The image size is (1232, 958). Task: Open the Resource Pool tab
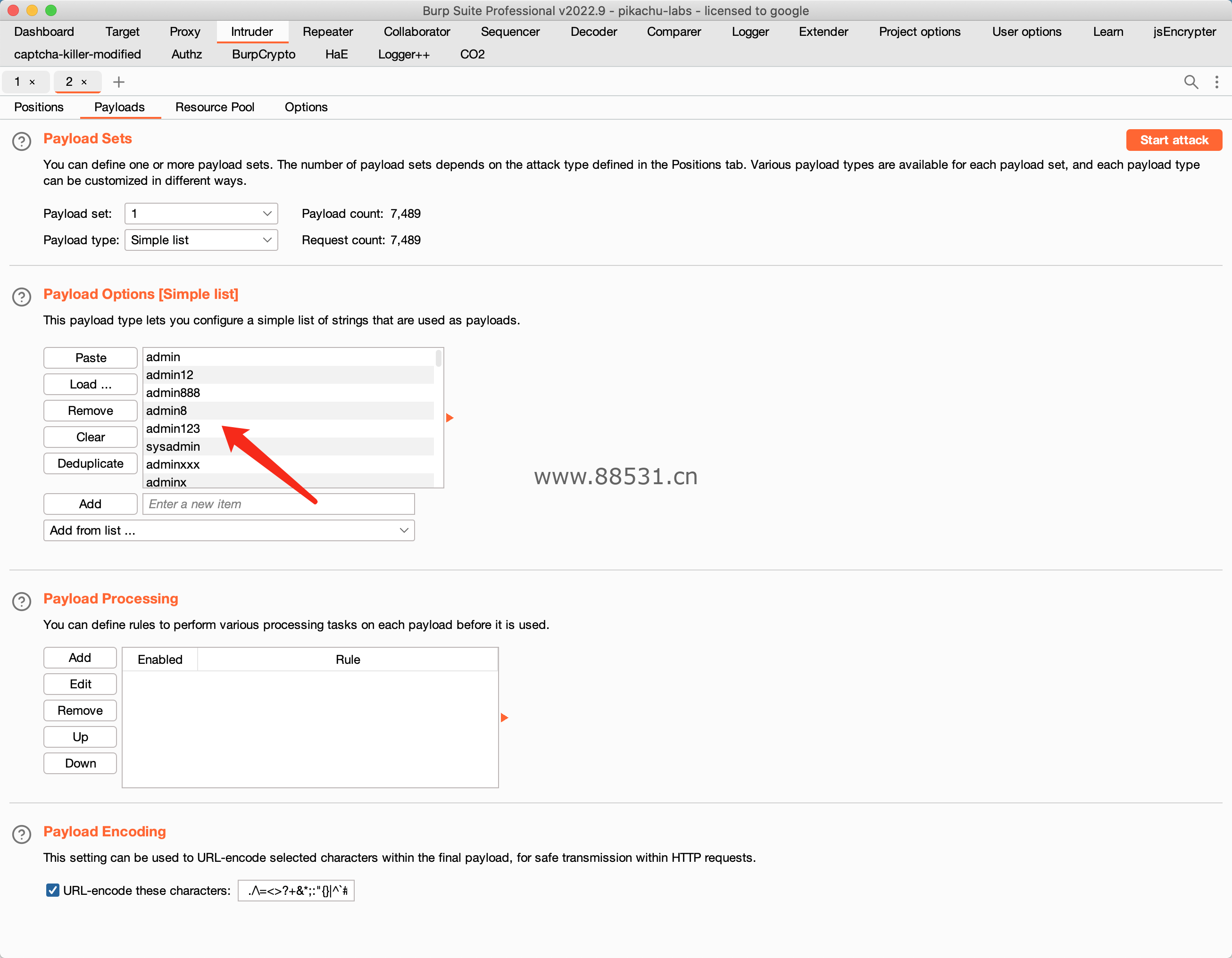[215, 107]
